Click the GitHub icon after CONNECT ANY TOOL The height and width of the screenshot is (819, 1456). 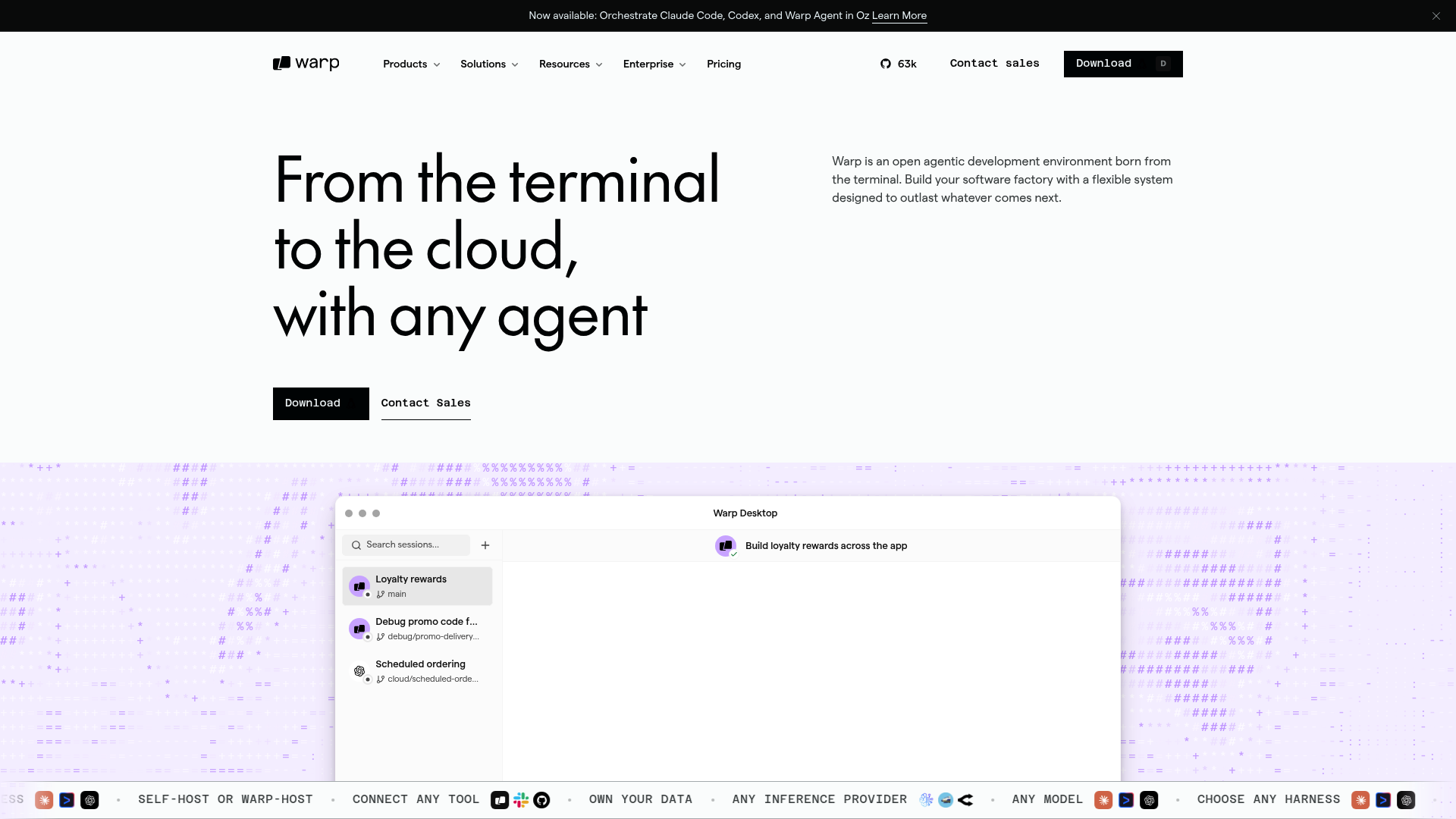(541, 800)
